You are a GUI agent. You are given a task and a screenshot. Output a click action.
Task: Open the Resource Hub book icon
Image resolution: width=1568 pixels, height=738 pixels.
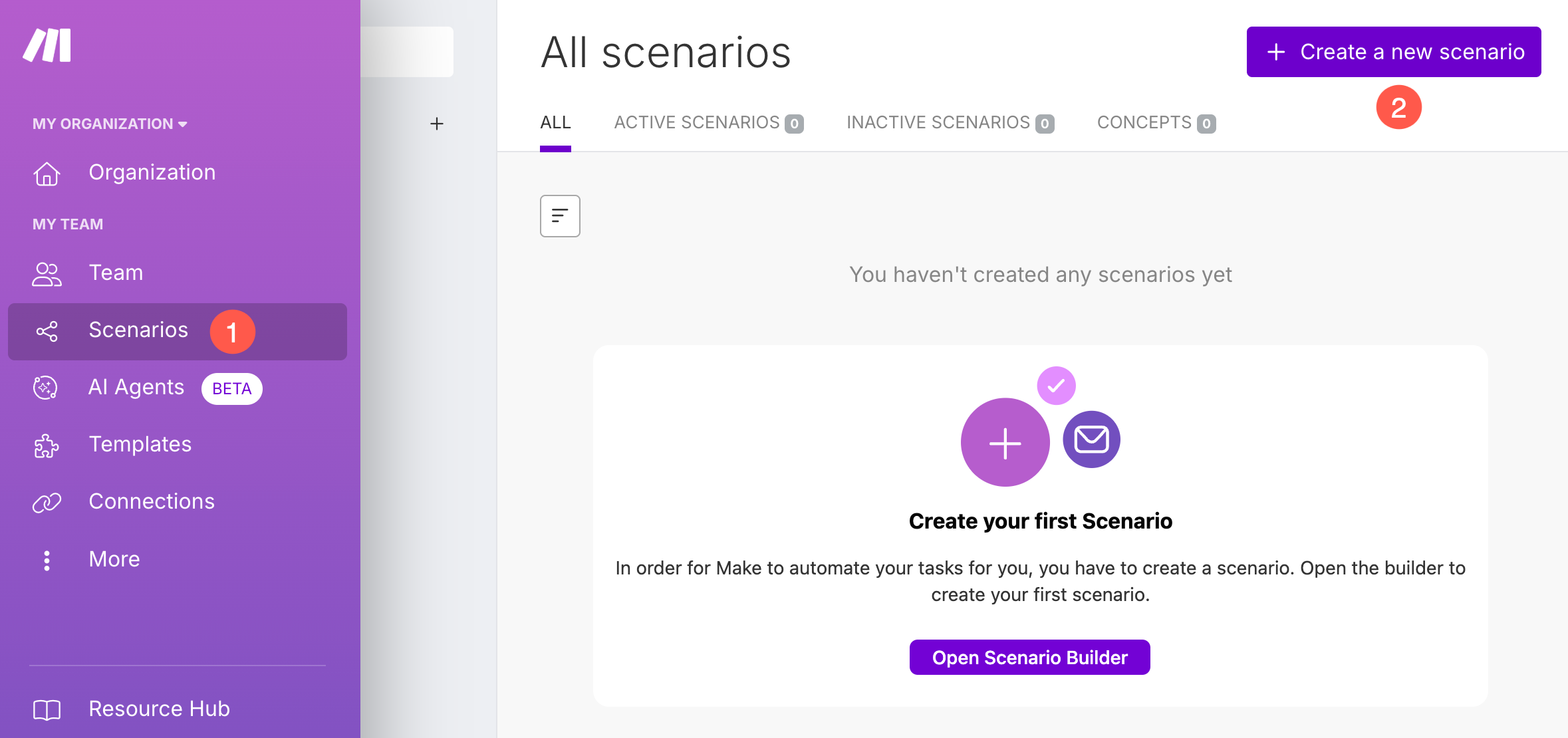(x=47, y=710)
